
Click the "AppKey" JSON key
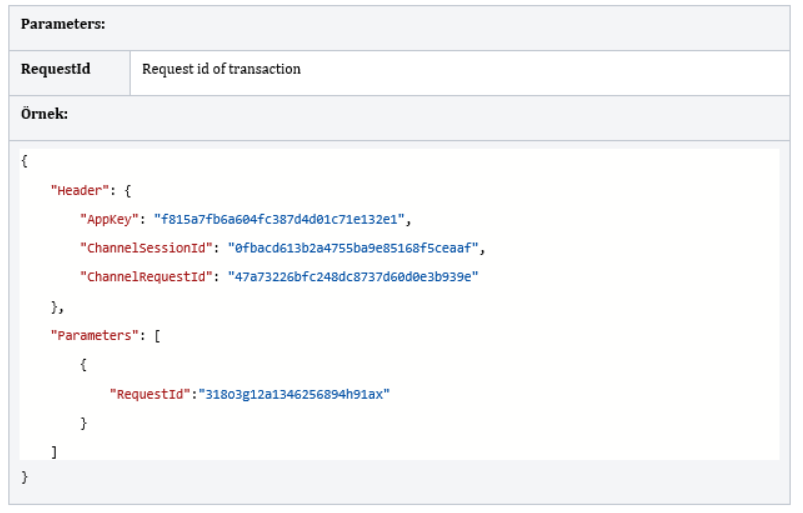click(x=112, y=219)
